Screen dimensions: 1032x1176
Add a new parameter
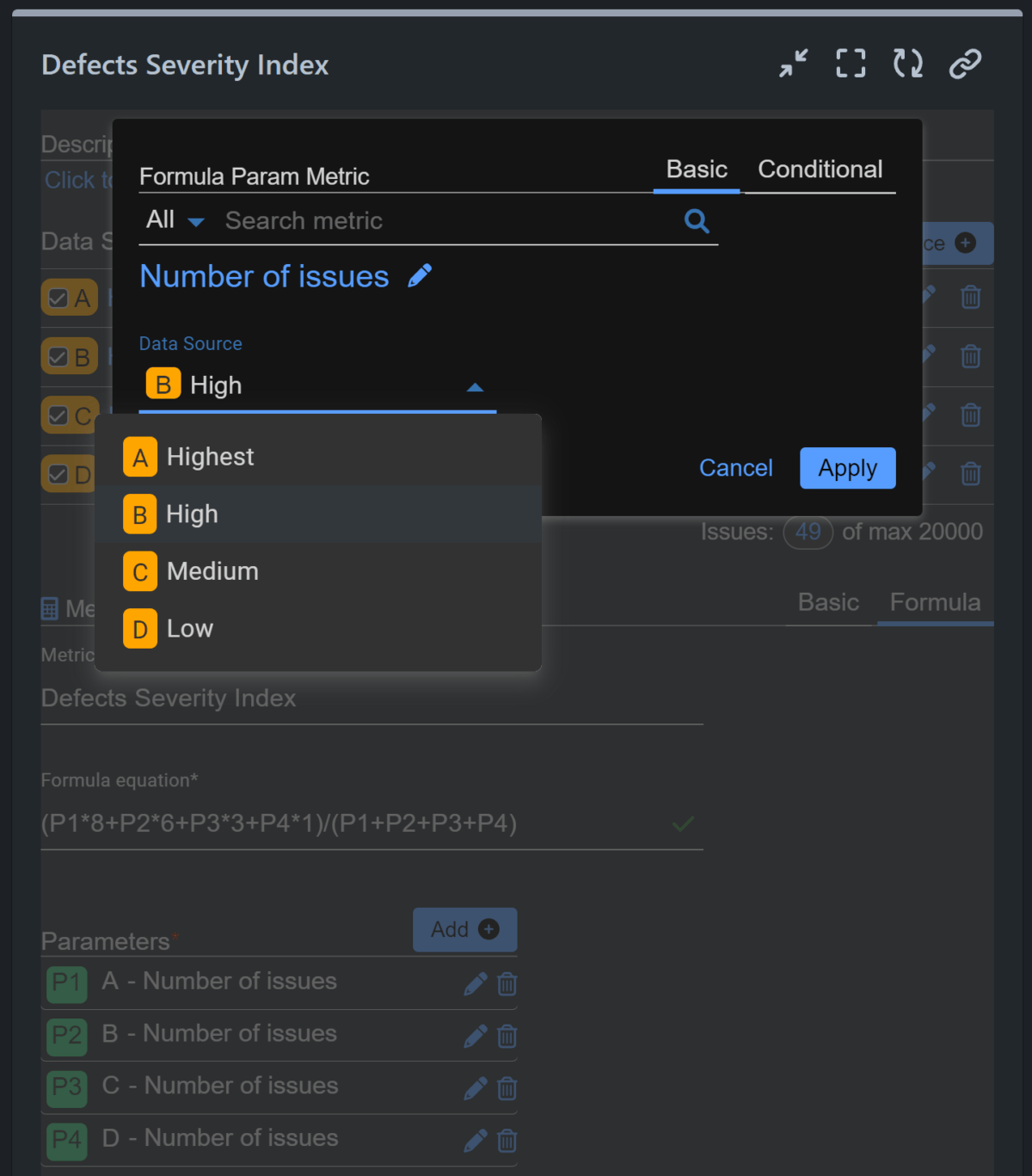click(464, 929)
